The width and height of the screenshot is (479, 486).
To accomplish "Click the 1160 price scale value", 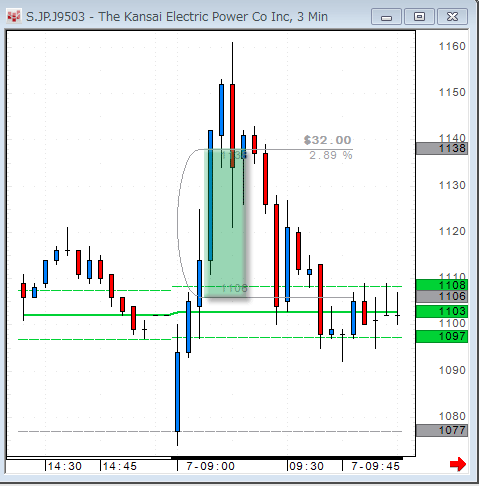I will click(x=452, y=46).
